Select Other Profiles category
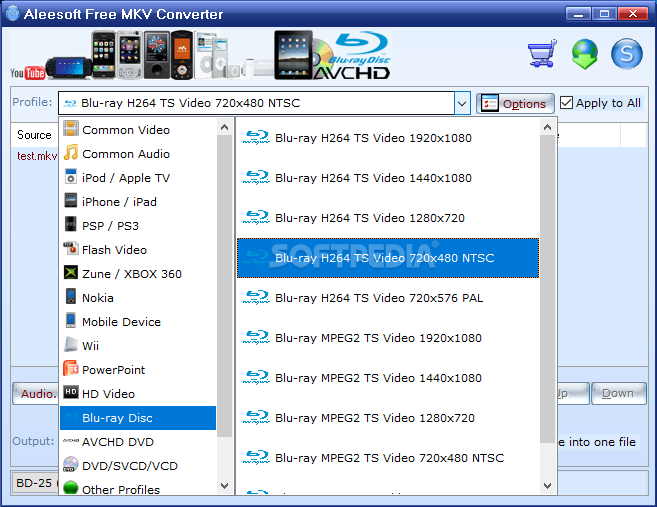Screen dimensions: 657x507 coord(138,489)
